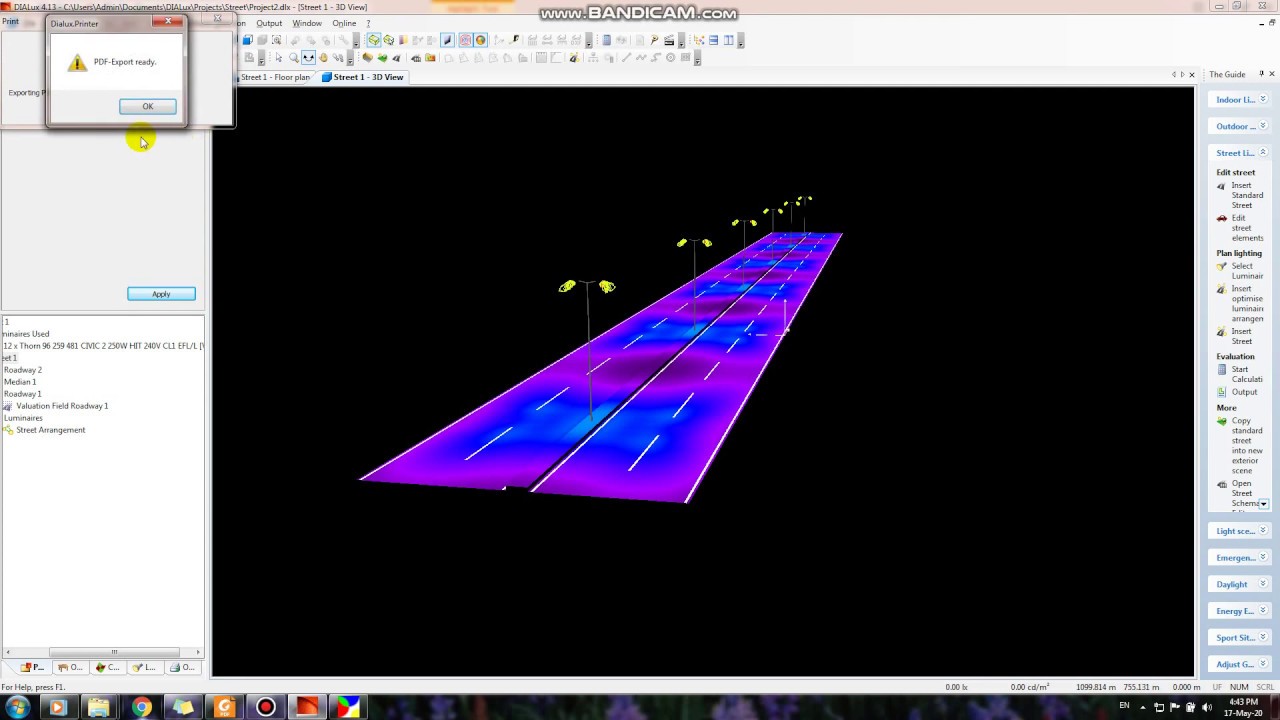
Task: Click the tile vertically window icon
Action: click(x=729, y=40)
